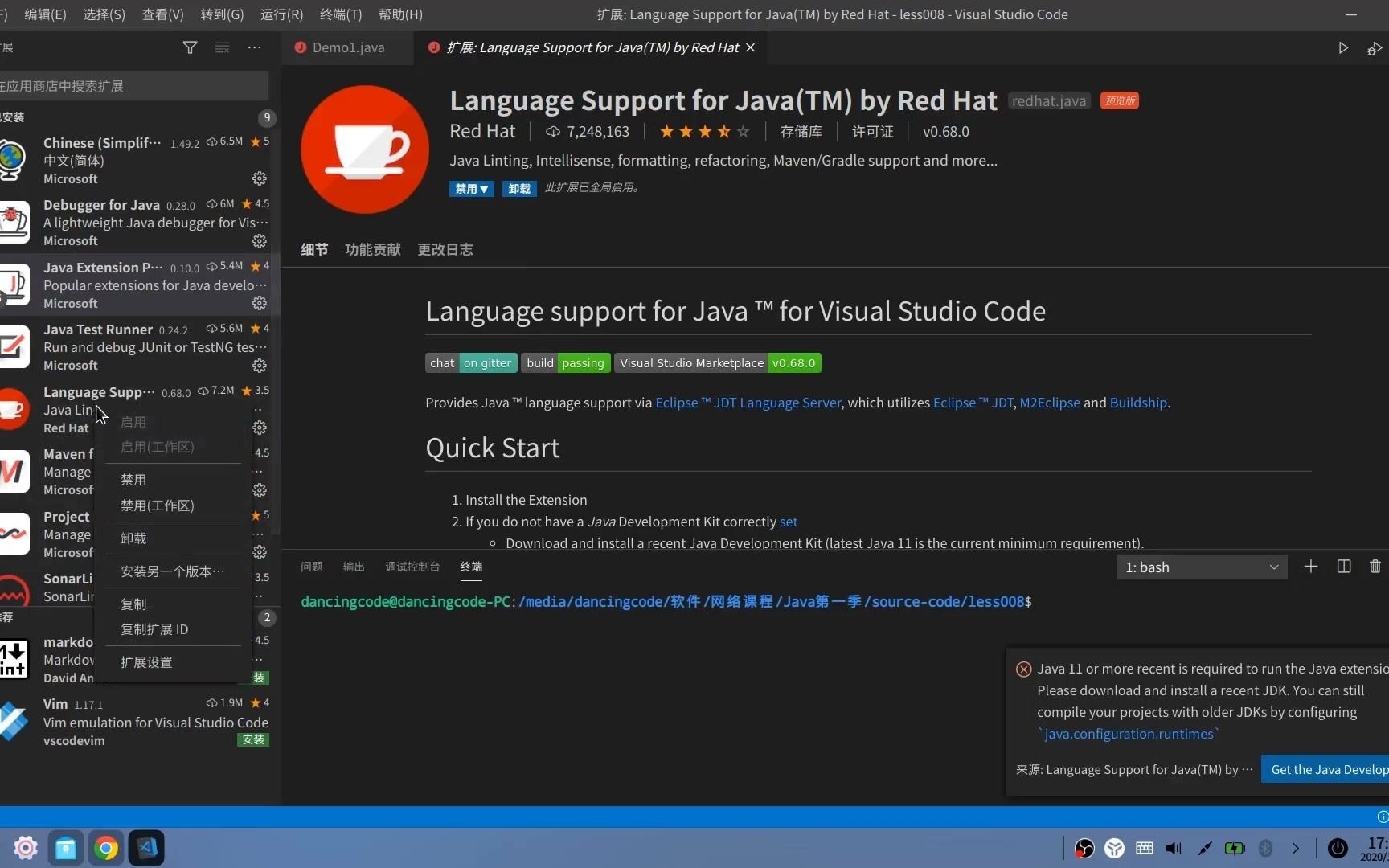The width and height of the screenshot is (1389, 868).
Task: Click the build passing badge
Action: click(x=566, y=363)
